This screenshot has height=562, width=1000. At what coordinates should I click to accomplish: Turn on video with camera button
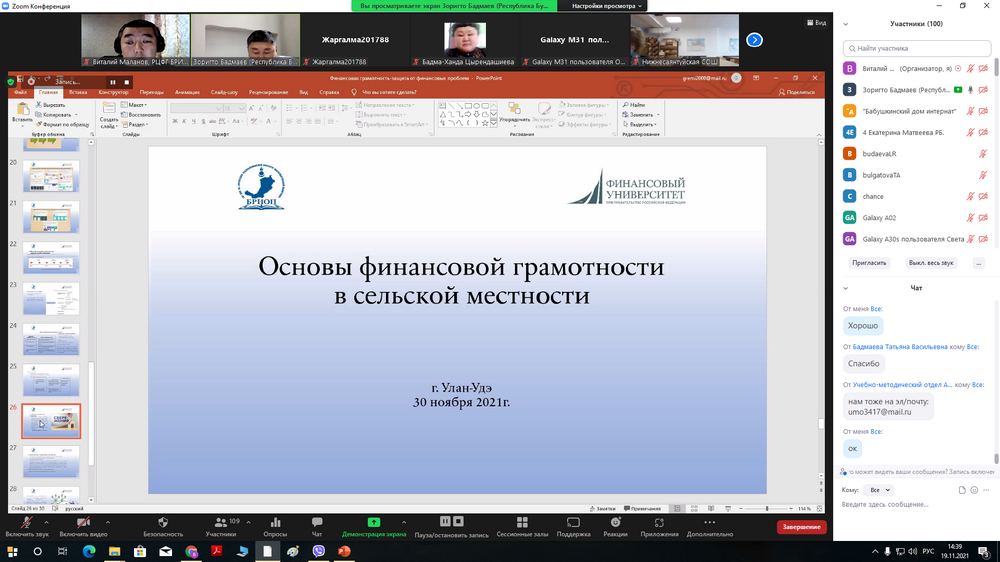[x=83, y=522]
